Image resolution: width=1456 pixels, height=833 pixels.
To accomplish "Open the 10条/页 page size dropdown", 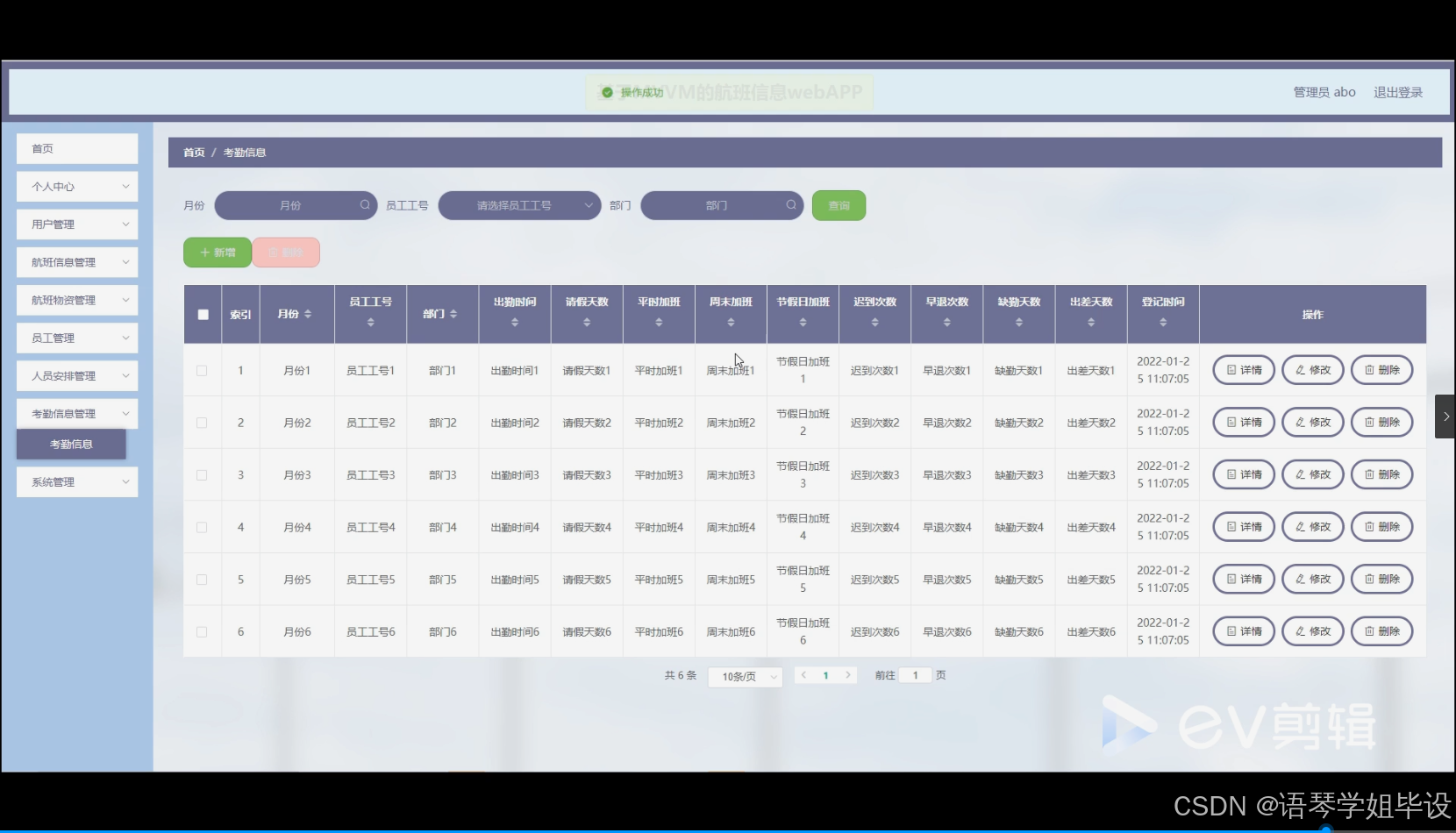I will click(746, 676).
